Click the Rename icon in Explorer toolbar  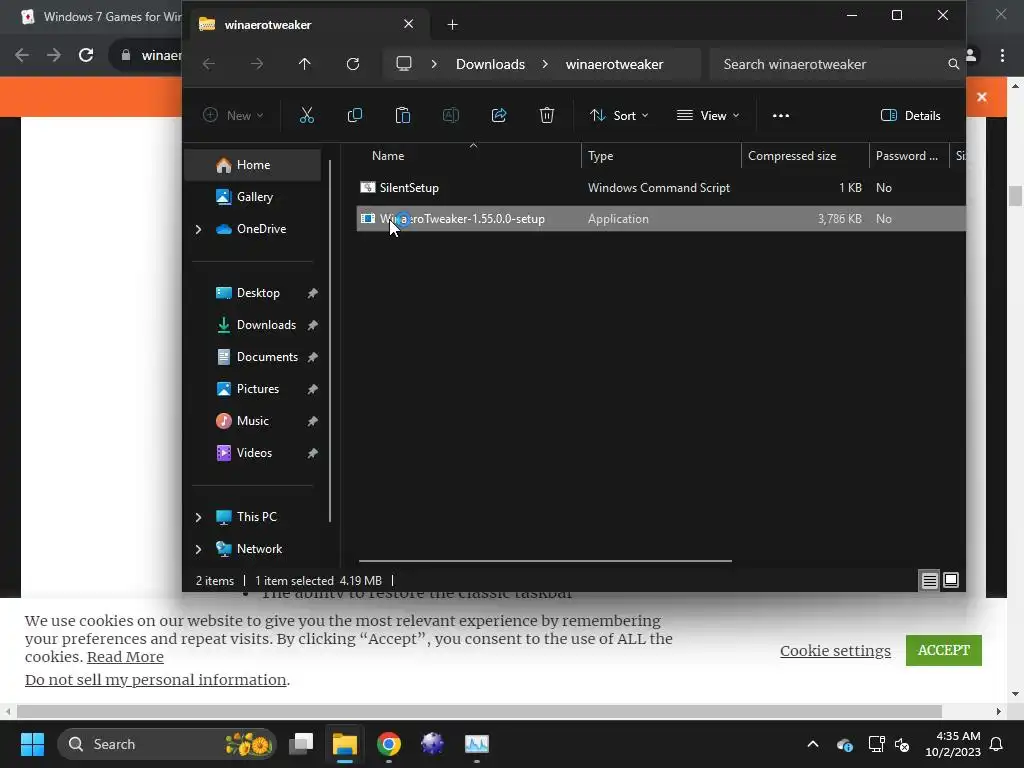[451, 116]
